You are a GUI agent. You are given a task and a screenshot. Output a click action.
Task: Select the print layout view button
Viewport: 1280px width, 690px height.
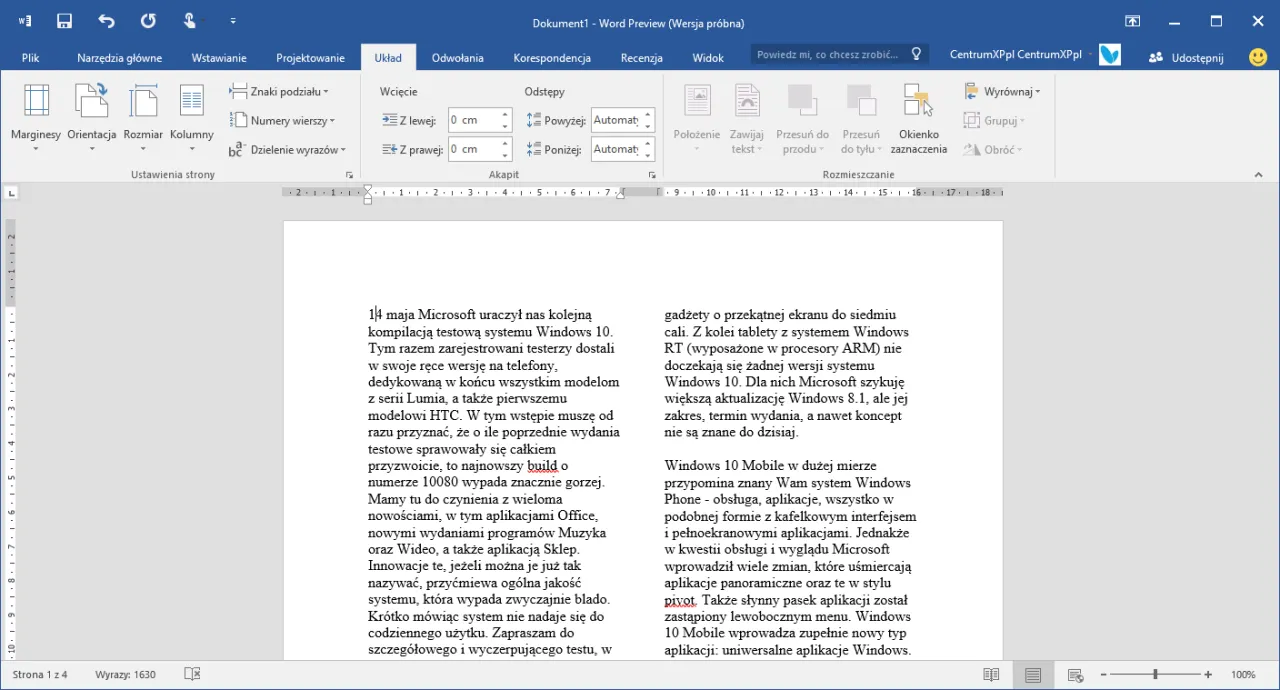click(1033, 675)
